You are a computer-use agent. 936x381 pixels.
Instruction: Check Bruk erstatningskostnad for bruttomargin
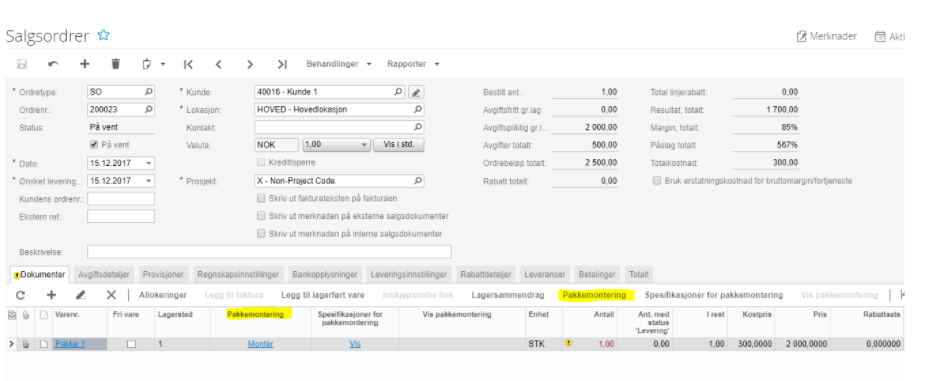(657, 180)
